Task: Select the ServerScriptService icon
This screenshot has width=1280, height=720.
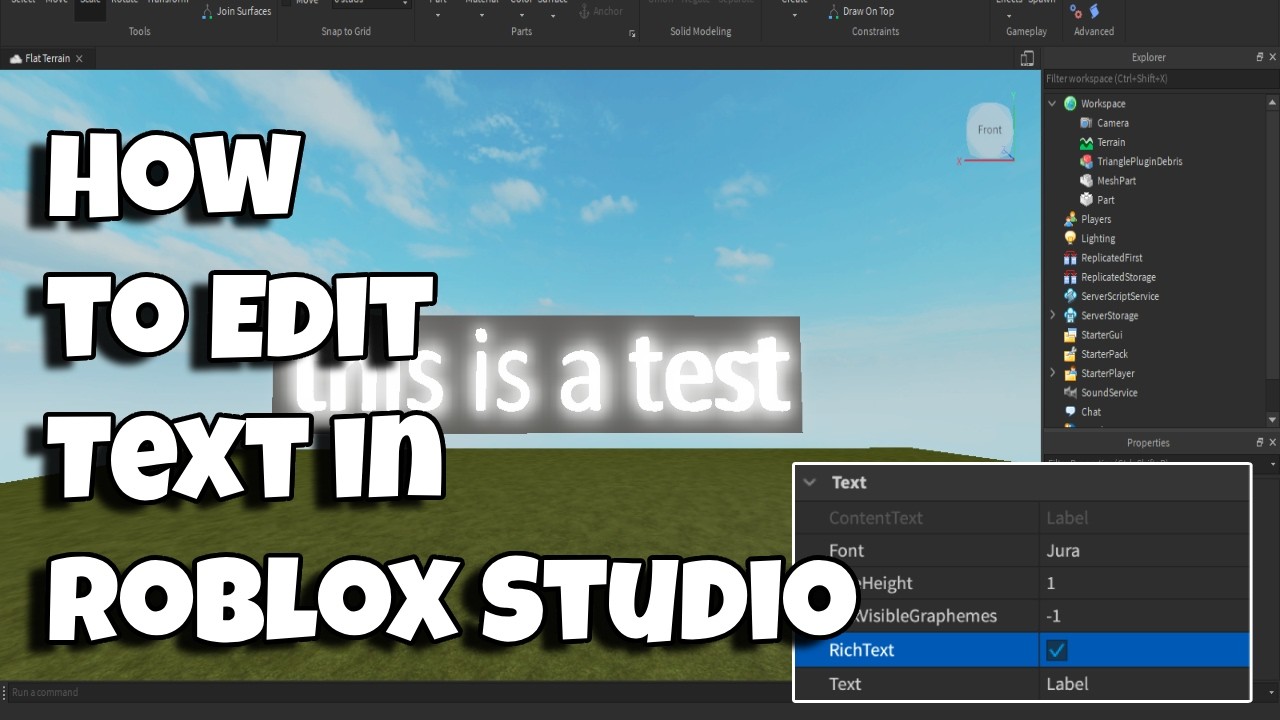Action: [1070, 296]
